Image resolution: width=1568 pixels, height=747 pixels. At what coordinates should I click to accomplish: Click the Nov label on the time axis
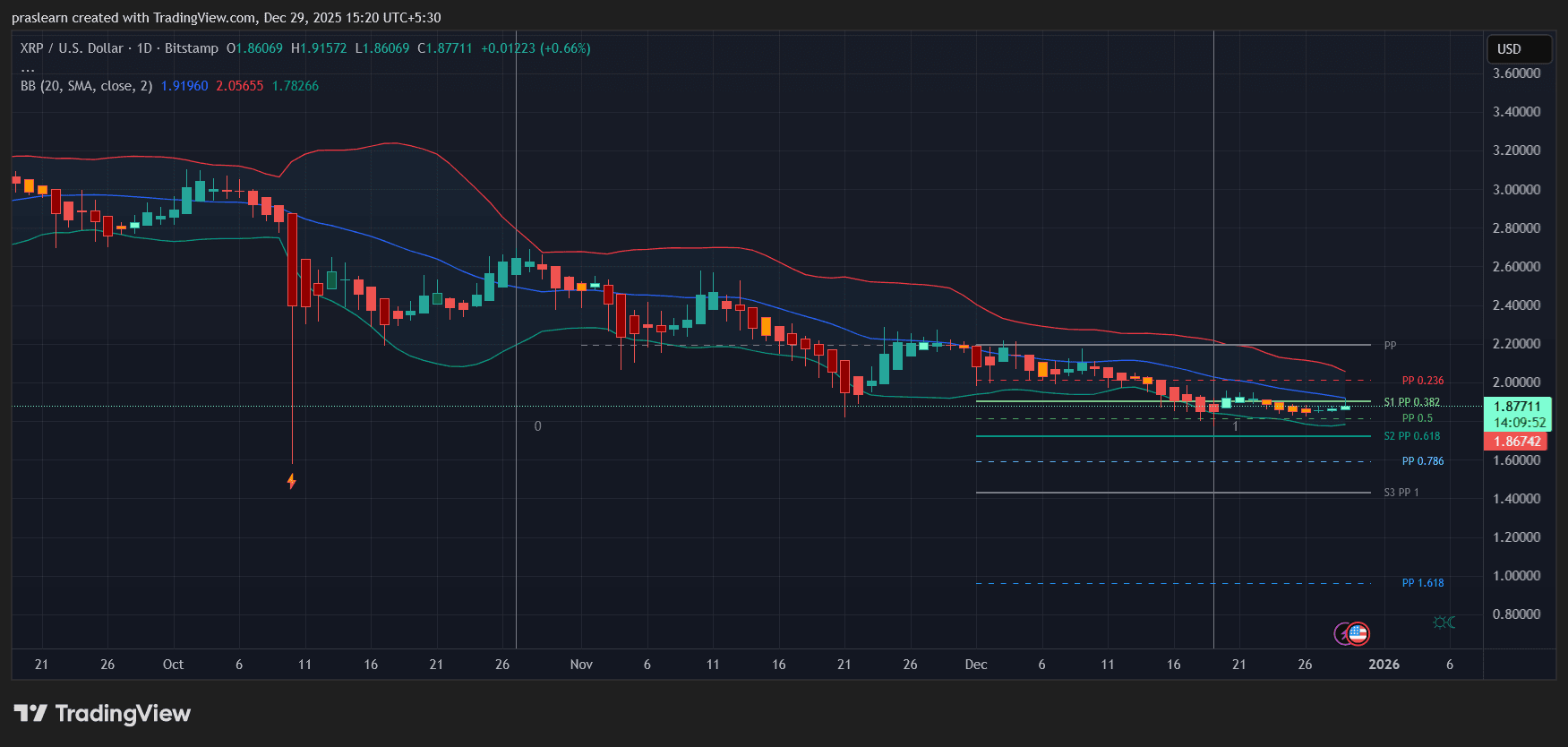[581, 665]
